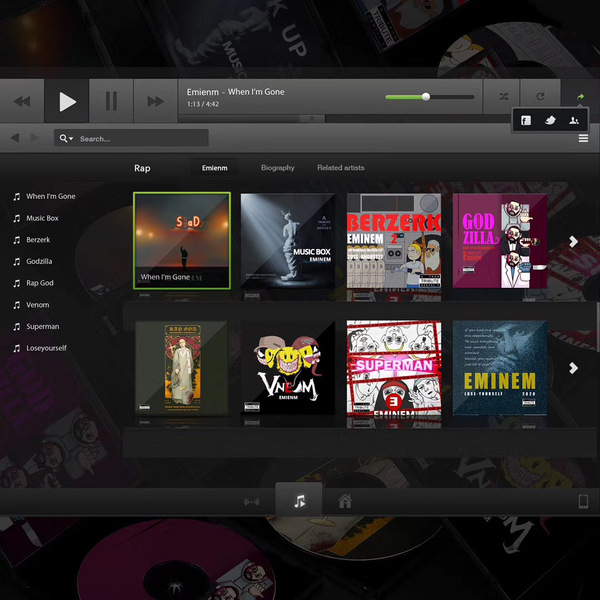Go back with the left navigation arrow
The height and width of the screenshot is (600, 600).
point(15,137)
